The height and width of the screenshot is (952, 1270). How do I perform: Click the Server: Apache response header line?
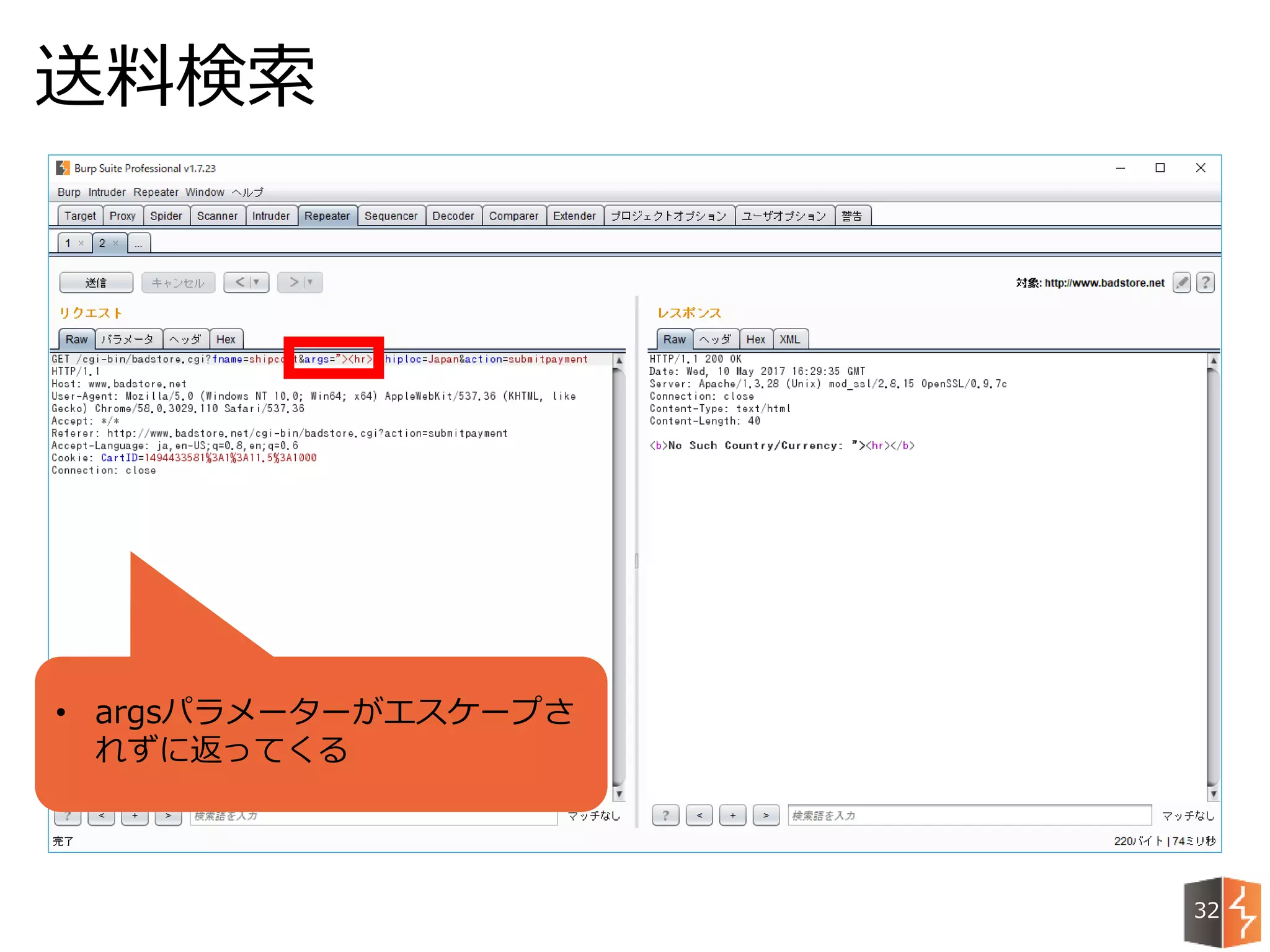(828, 384)
